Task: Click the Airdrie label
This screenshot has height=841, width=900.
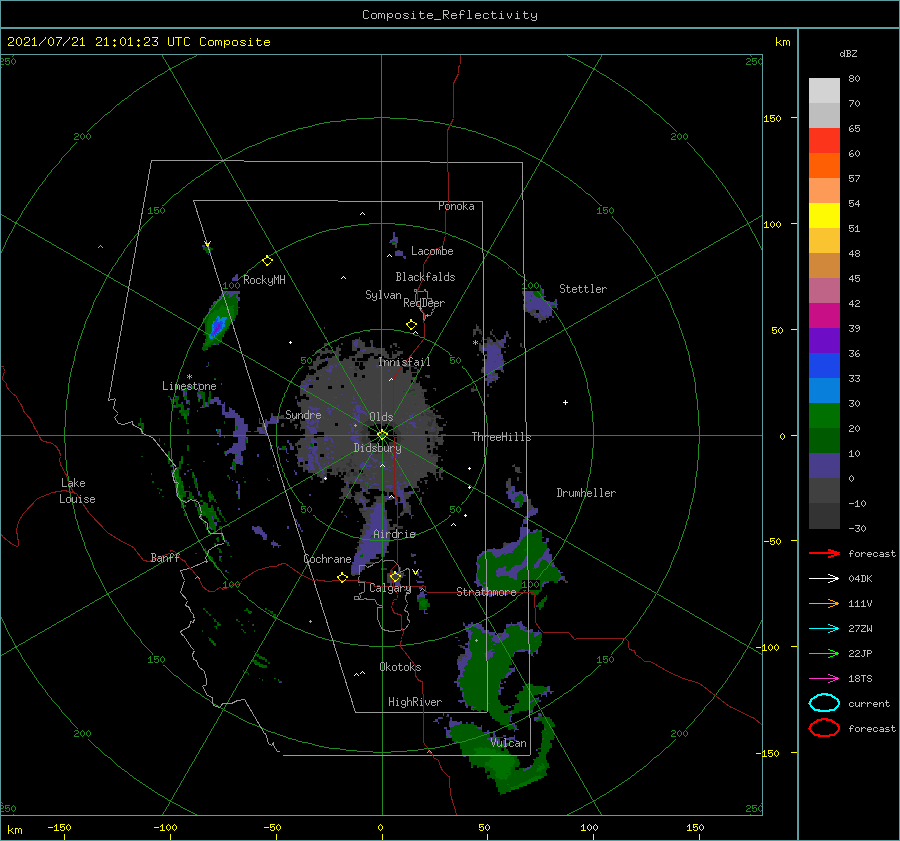Action: tap(394, 534)
